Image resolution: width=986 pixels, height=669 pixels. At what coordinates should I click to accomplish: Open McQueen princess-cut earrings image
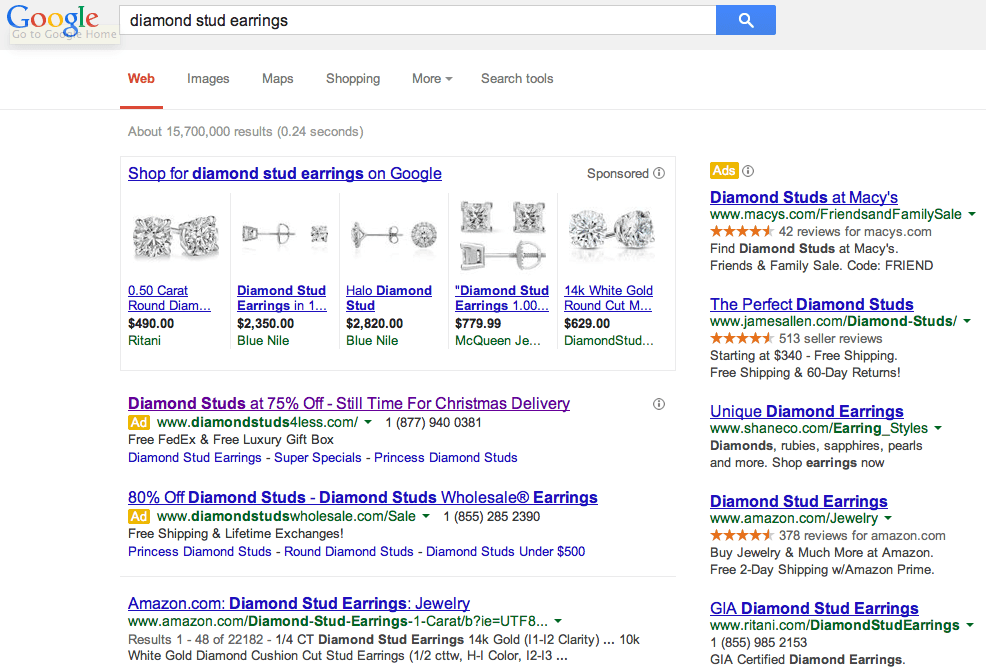point(502,235)
